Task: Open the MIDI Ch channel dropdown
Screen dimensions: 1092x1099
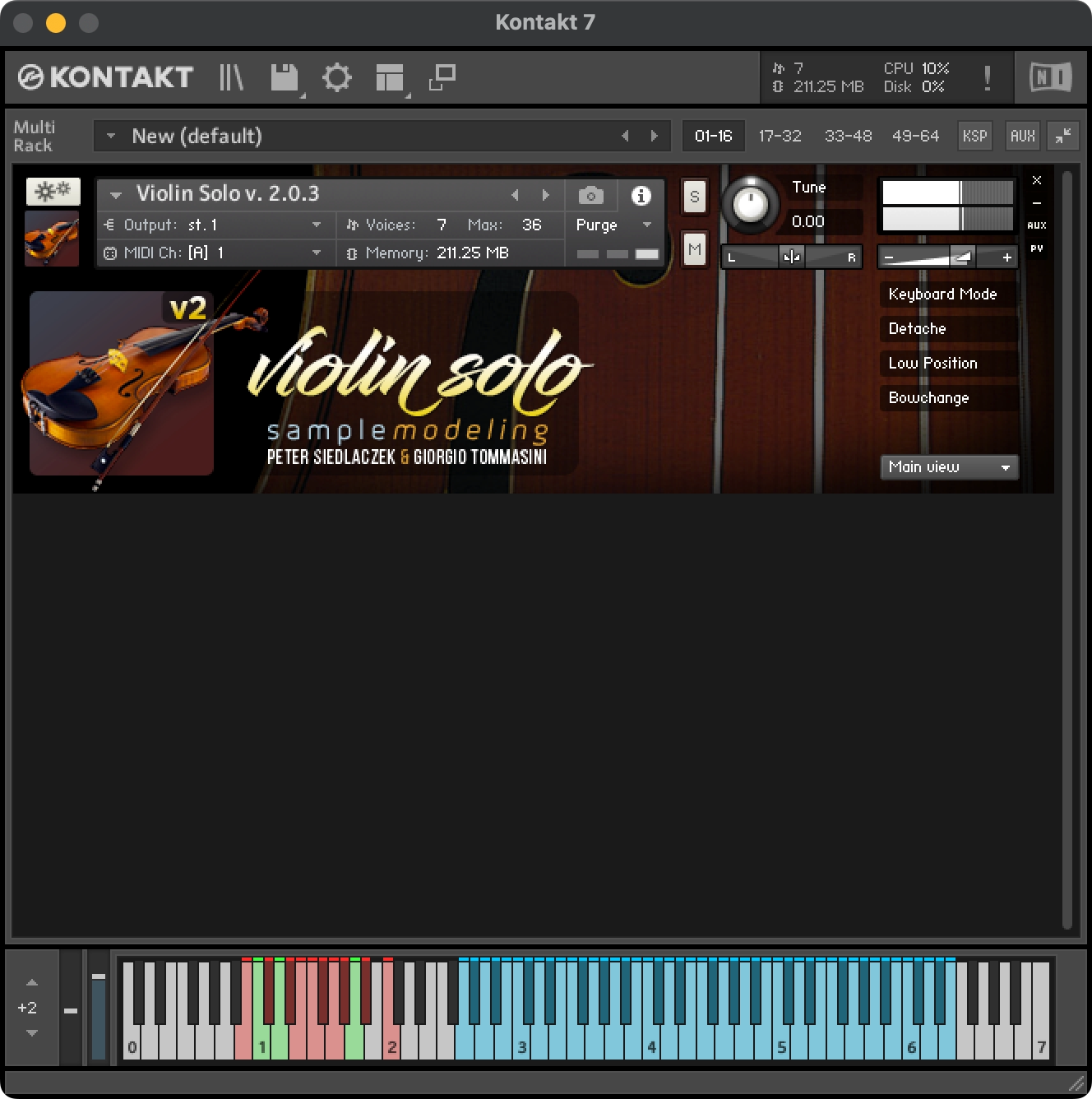Action: 216,253
